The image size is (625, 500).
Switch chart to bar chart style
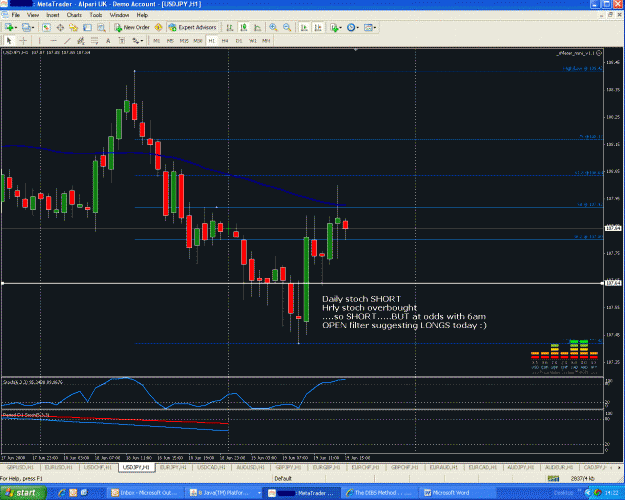point(230,27)
